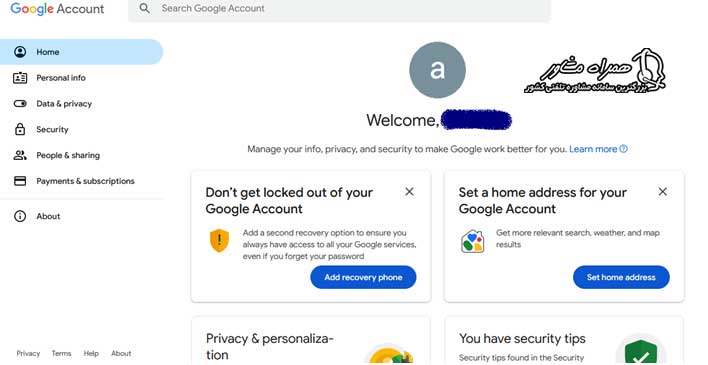
Task: Click the Data & privacy toggle icon
Action: [x=20, y=103]
